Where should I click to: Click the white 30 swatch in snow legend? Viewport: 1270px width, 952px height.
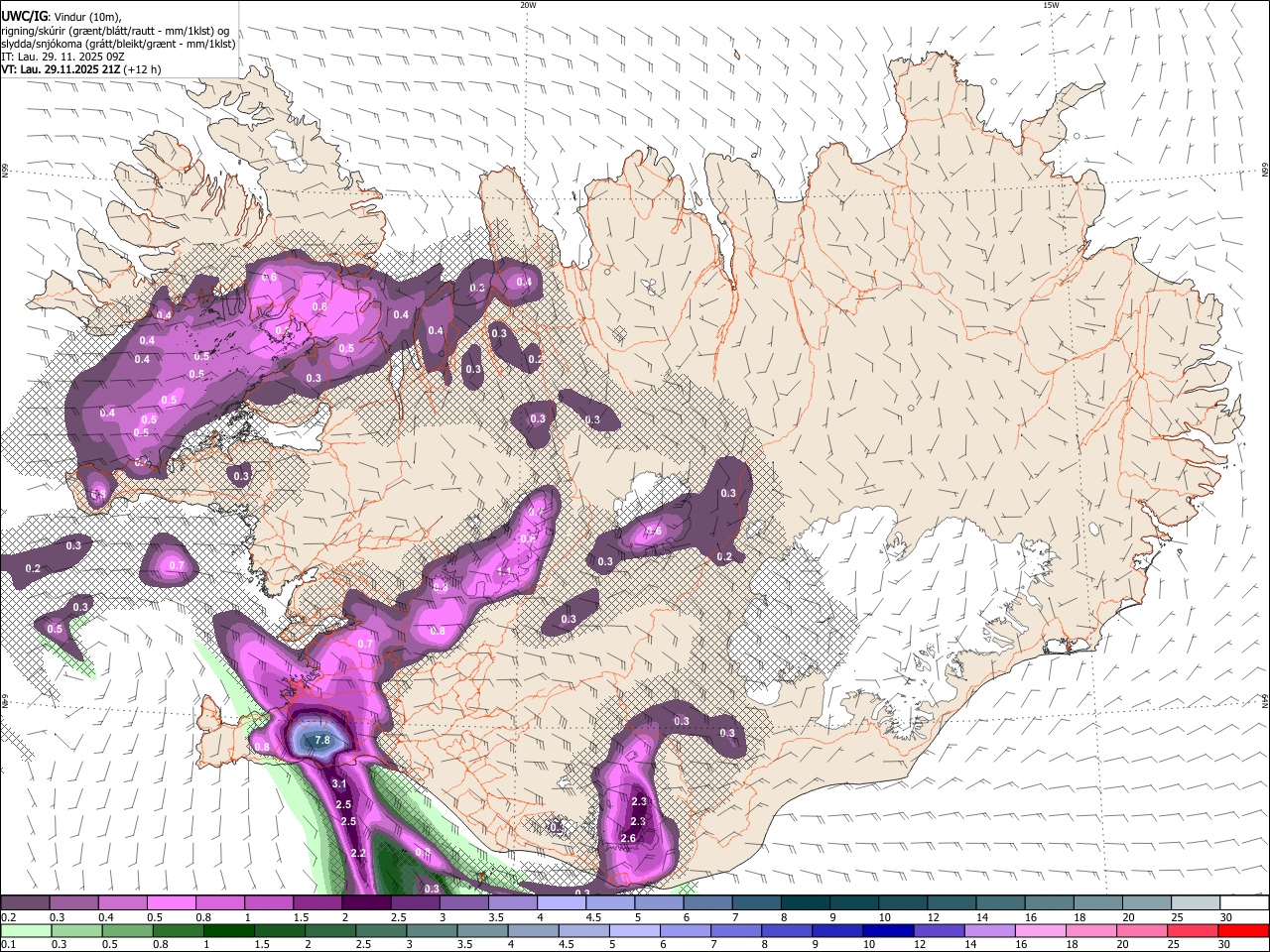pyautogui.click(x=1244, y=903)
